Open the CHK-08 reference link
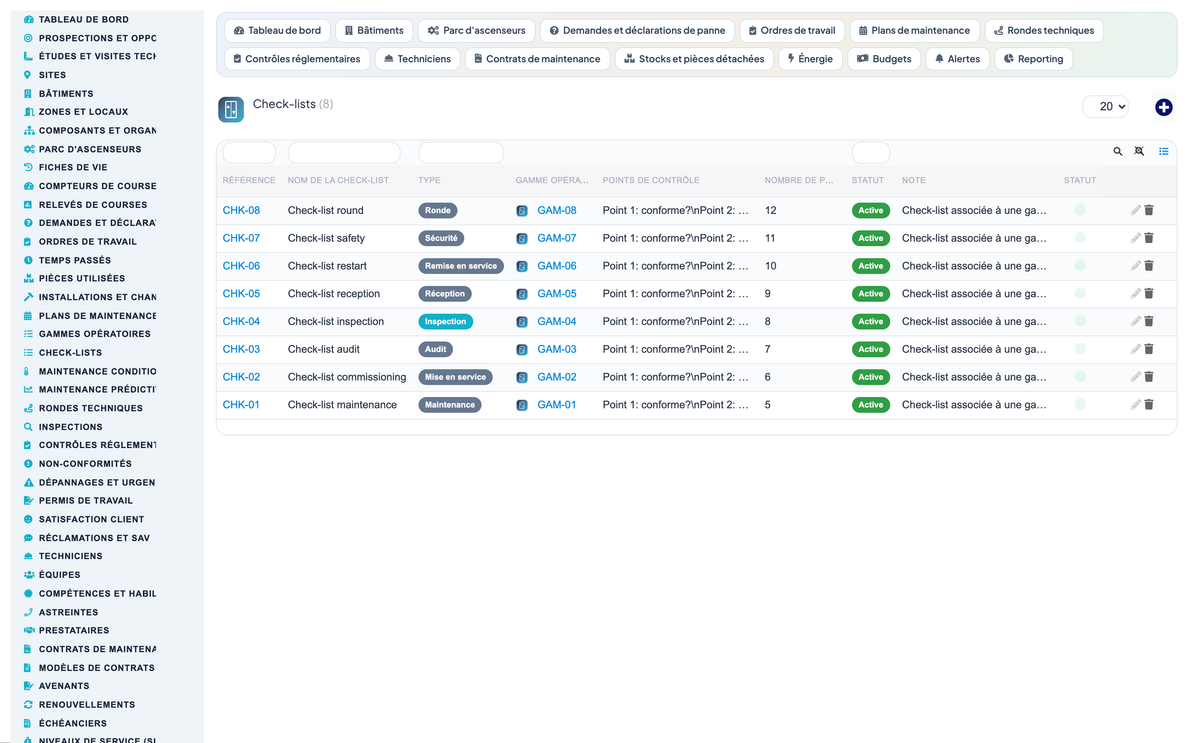The width and height of the screenshot is (1200, 743). [x=241, y=210]
